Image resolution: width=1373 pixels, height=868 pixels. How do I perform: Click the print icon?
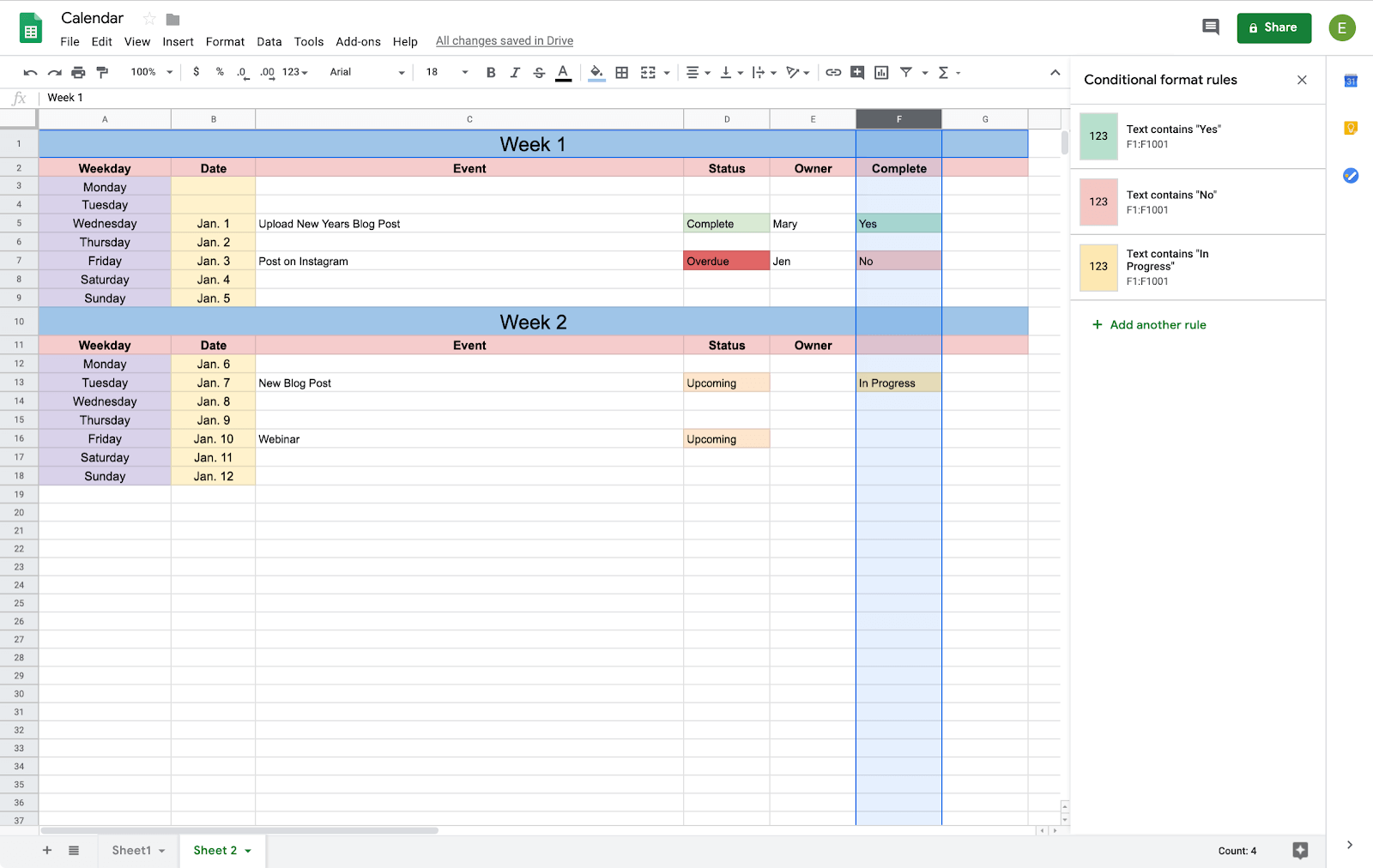click(x=78, y=73)
